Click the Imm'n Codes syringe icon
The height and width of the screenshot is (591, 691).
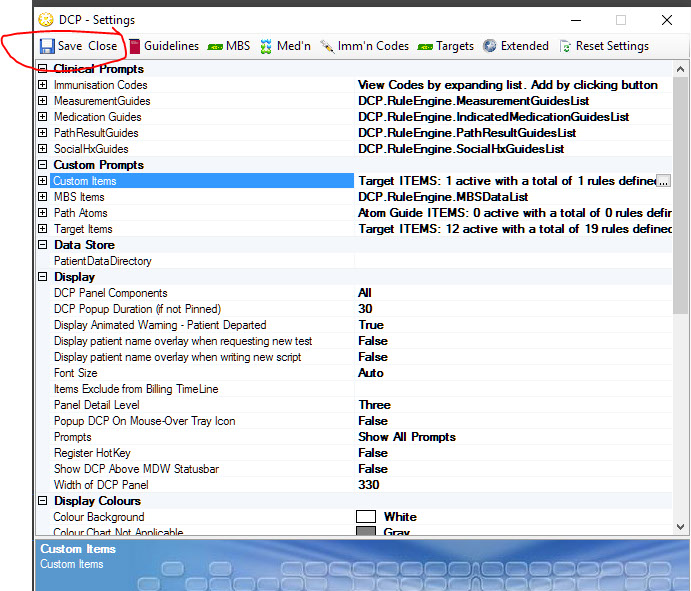pyautogui.click(x=327, y=46)
